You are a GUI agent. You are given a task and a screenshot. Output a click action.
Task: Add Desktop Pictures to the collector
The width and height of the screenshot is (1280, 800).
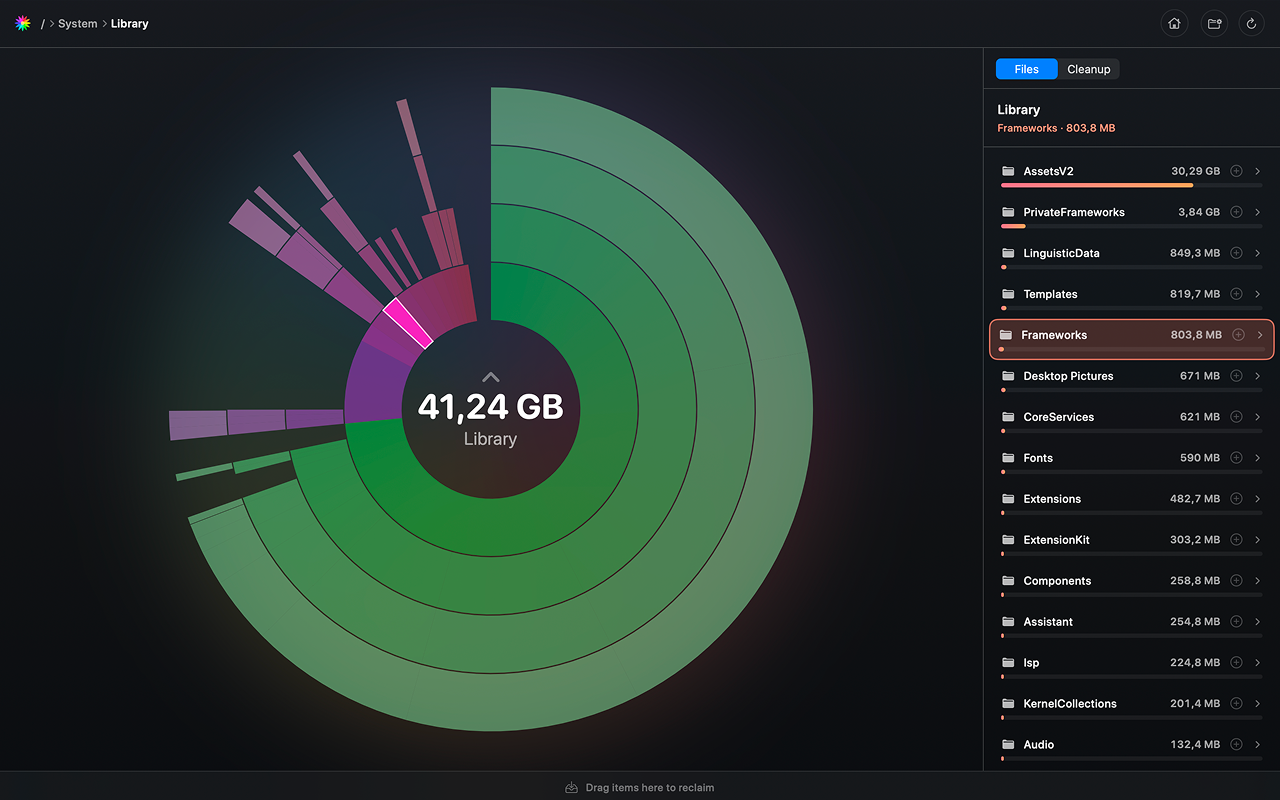click(x=1236, y=376)
